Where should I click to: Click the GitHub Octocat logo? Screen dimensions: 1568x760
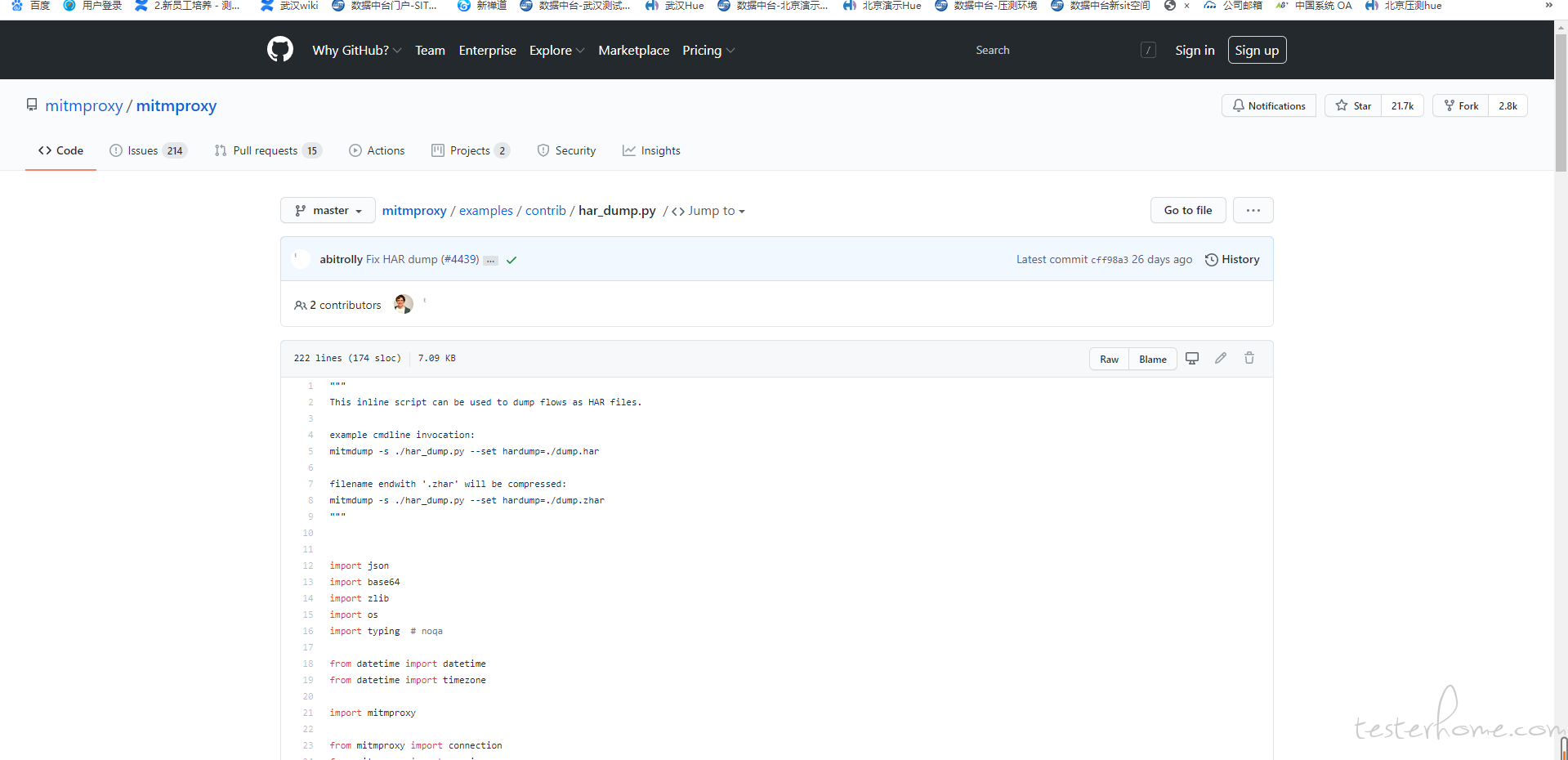coord(279,50)
